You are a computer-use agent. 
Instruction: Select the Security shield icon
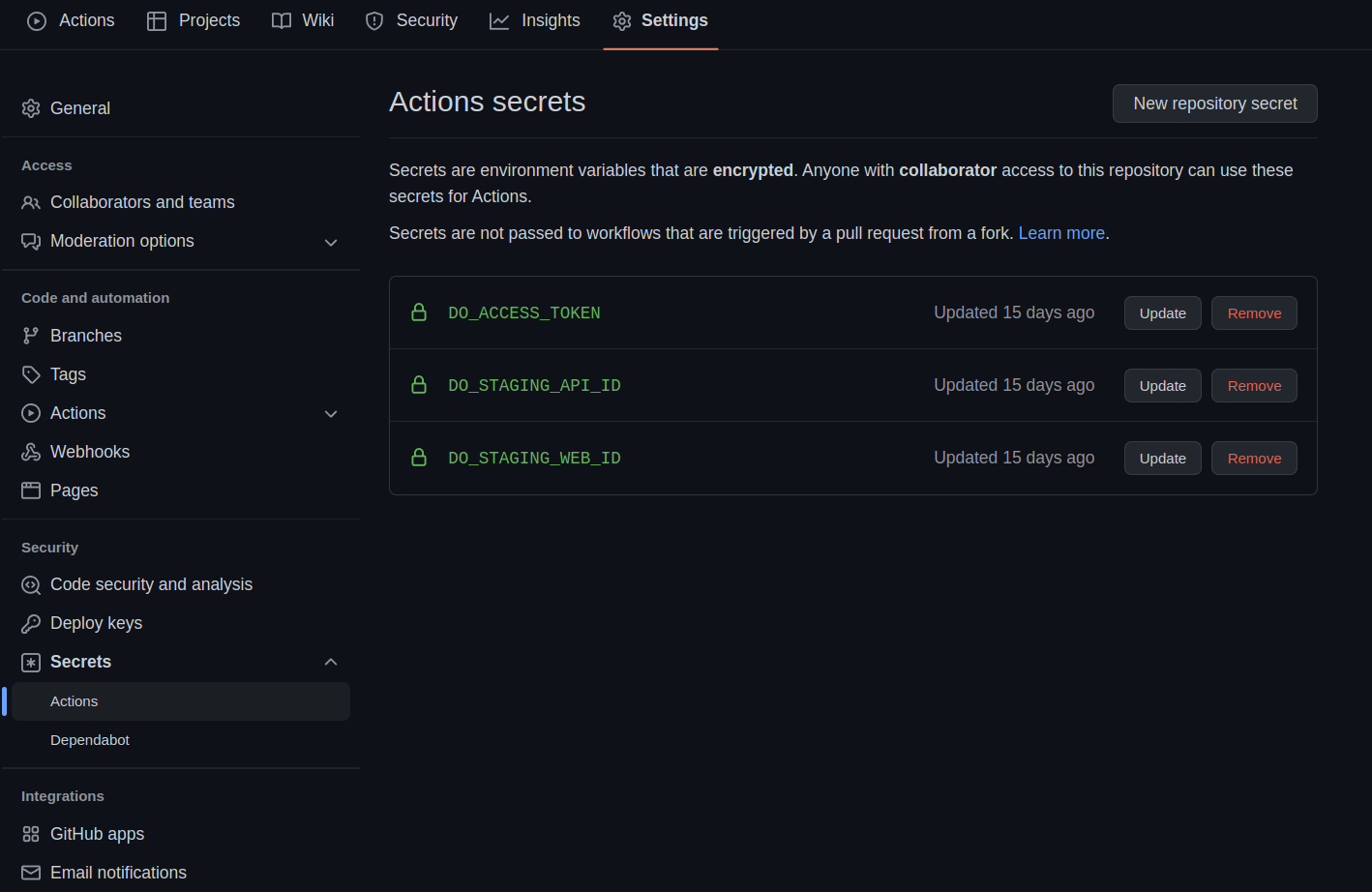pyautogui.click(x=374, y=20)
